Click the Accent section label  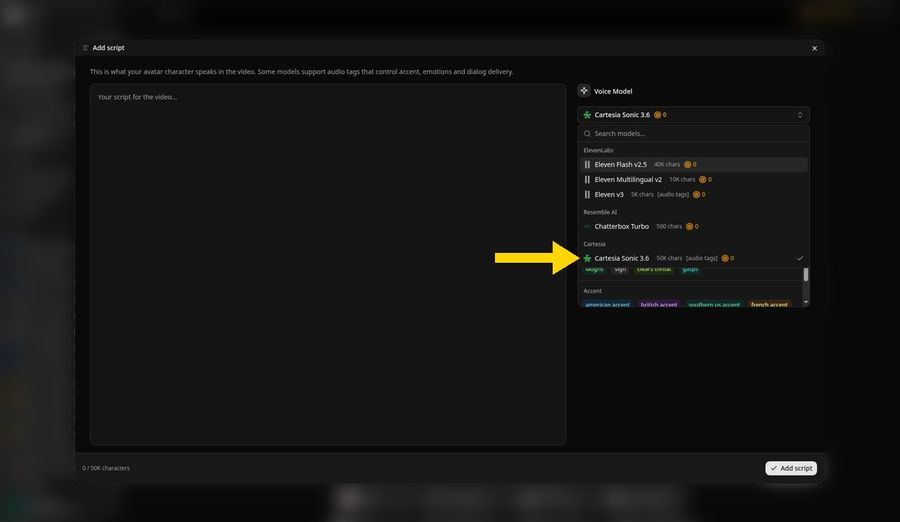click(x=592, y=291)
